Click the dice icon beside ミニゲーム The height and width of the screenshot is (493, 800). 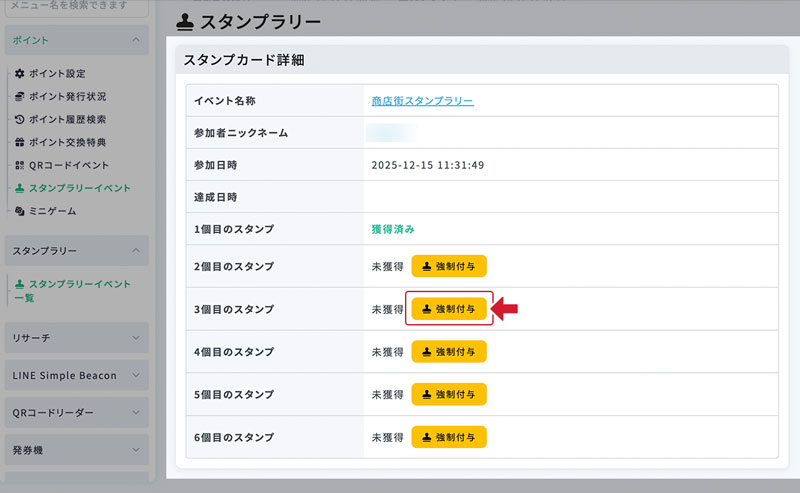click(x=20, y=211)
